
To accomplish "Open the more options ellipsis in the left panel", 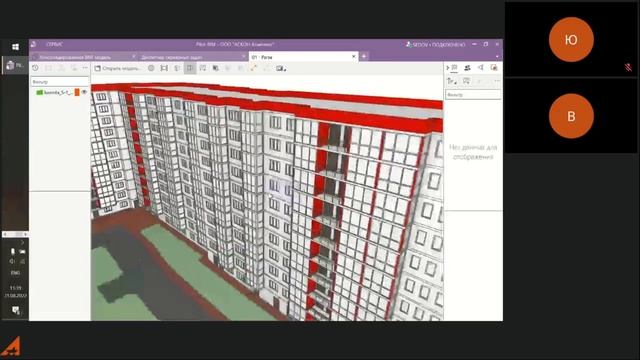I will 85,68.
